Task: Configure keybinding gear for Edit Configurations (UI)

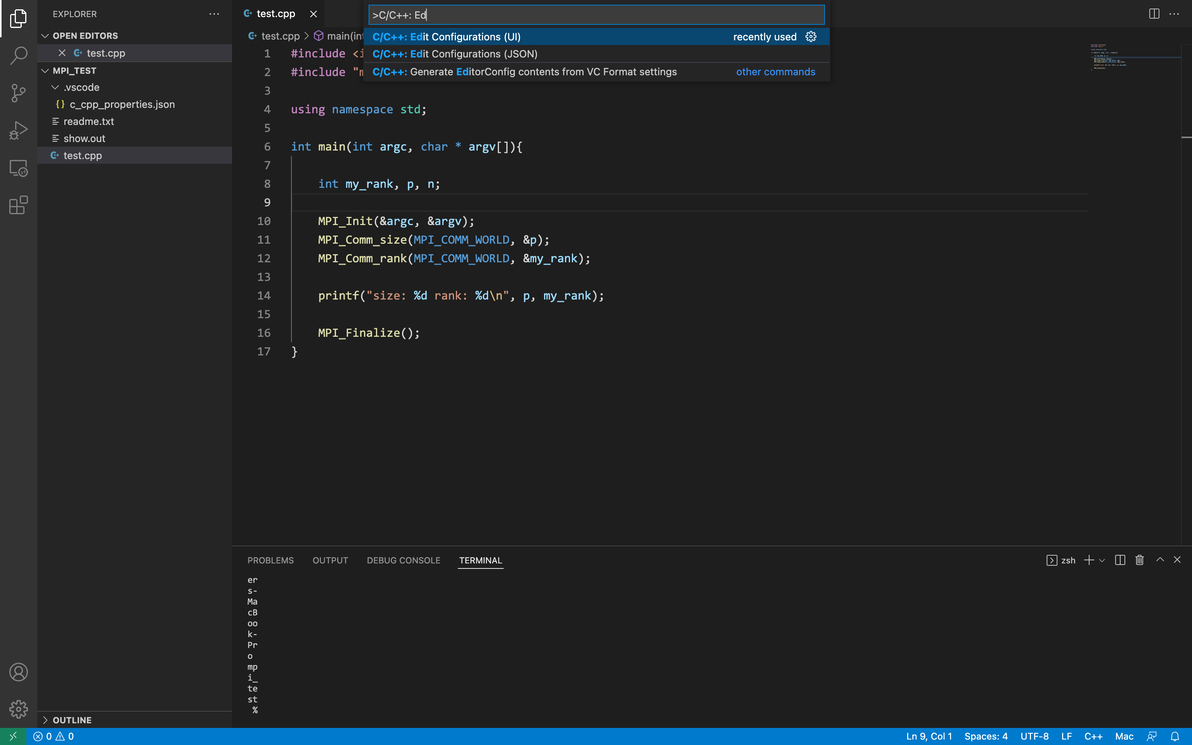Action: point(811,36)
